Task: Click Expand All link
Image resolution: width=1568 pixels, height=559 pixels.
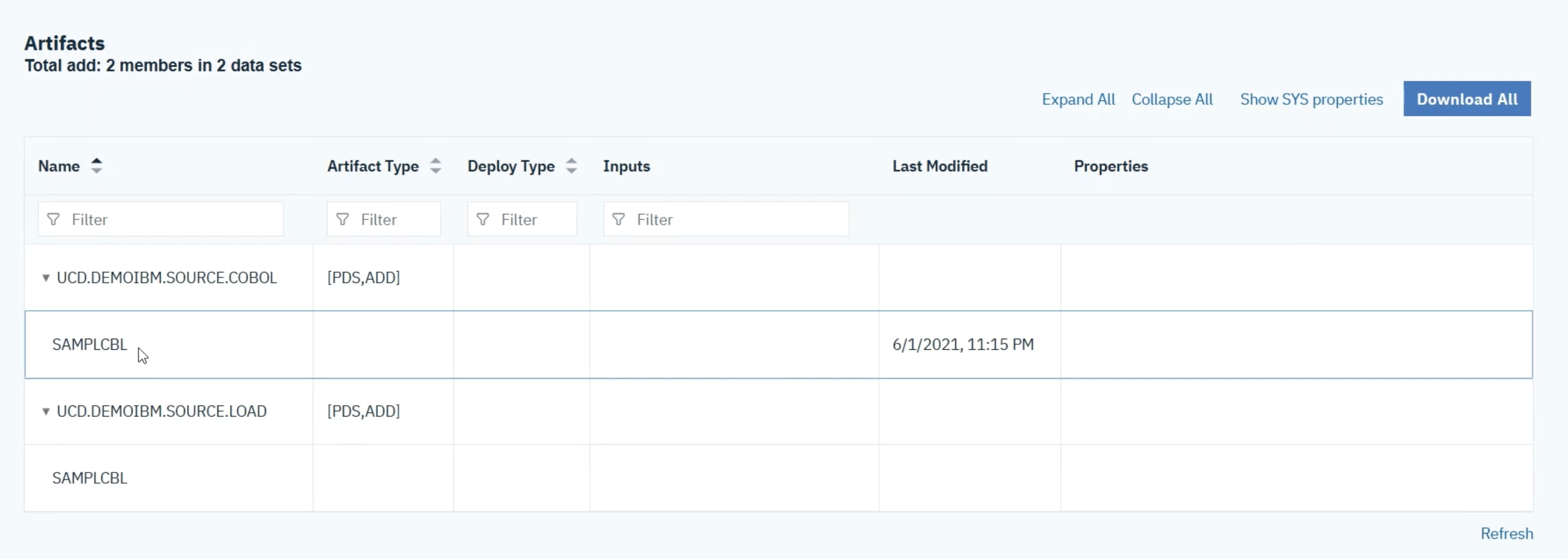Action: point(1078,99)
